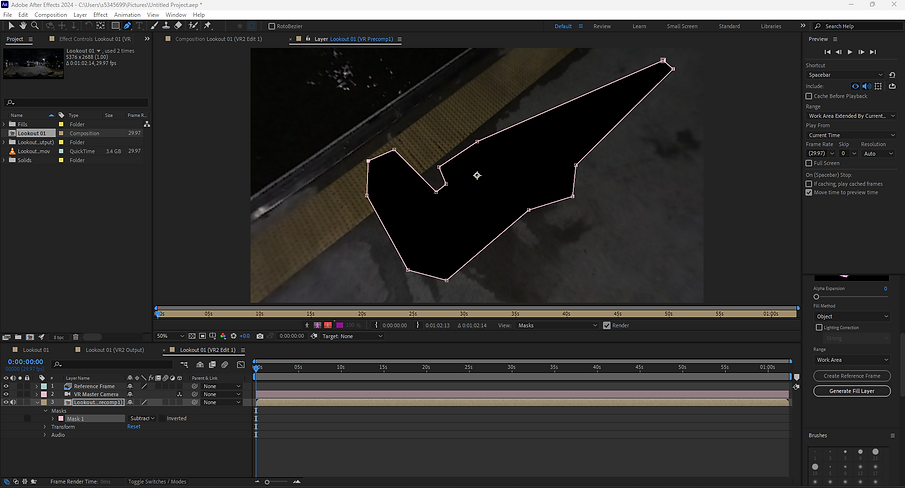Image resolution: width=905 pixels, height=488 pixels.
Task: Enable the Lighting Correction checkbox
Action: pyautogui.click(x=819, y=327)
